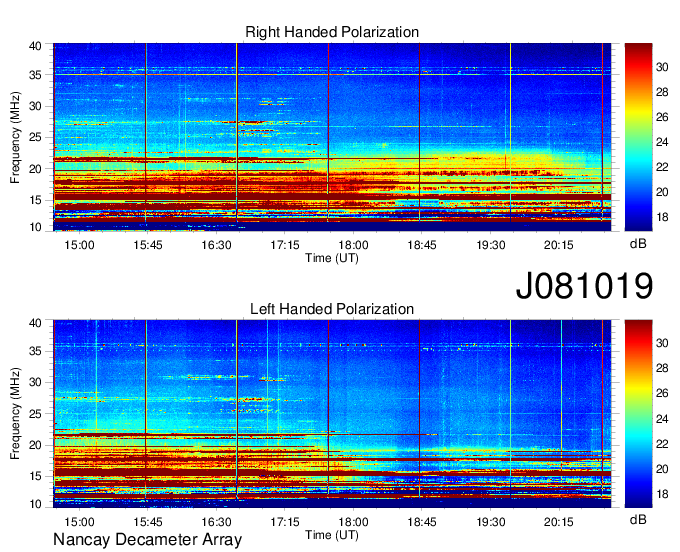
Task: Click the Right Handed plot's color scale bar
Action: [x=638, y=137]
